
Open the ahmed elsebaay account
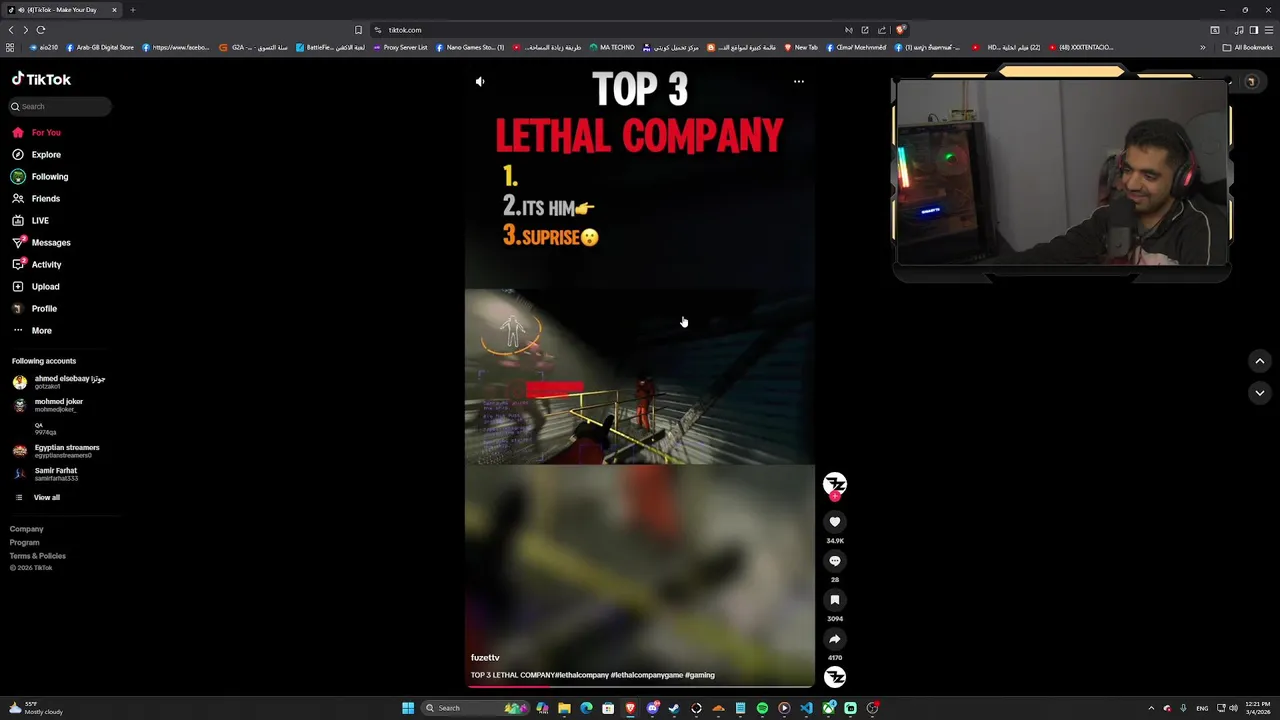tap(59, 382)
